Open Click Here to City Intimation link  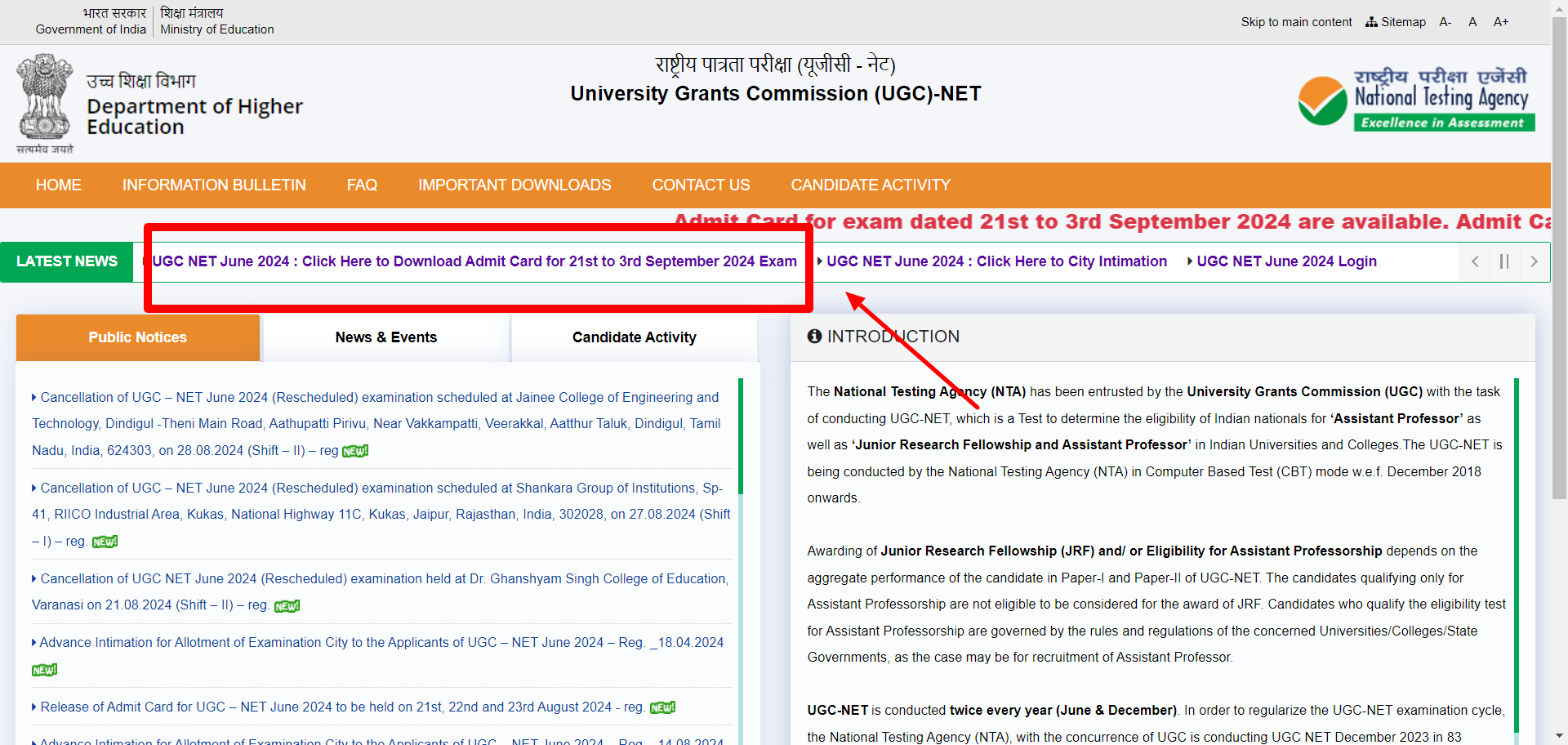996,261
